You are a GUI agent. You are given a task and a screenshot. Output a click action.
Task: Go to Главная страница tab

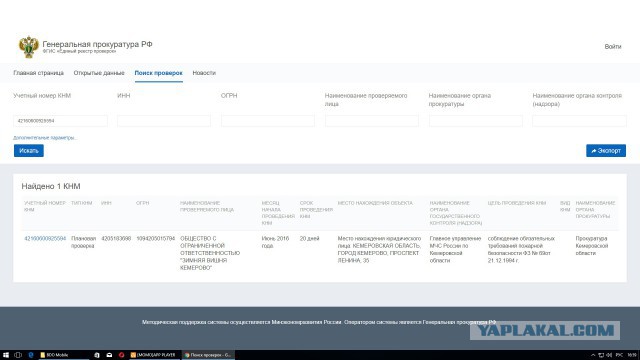[x=38, y=73]
